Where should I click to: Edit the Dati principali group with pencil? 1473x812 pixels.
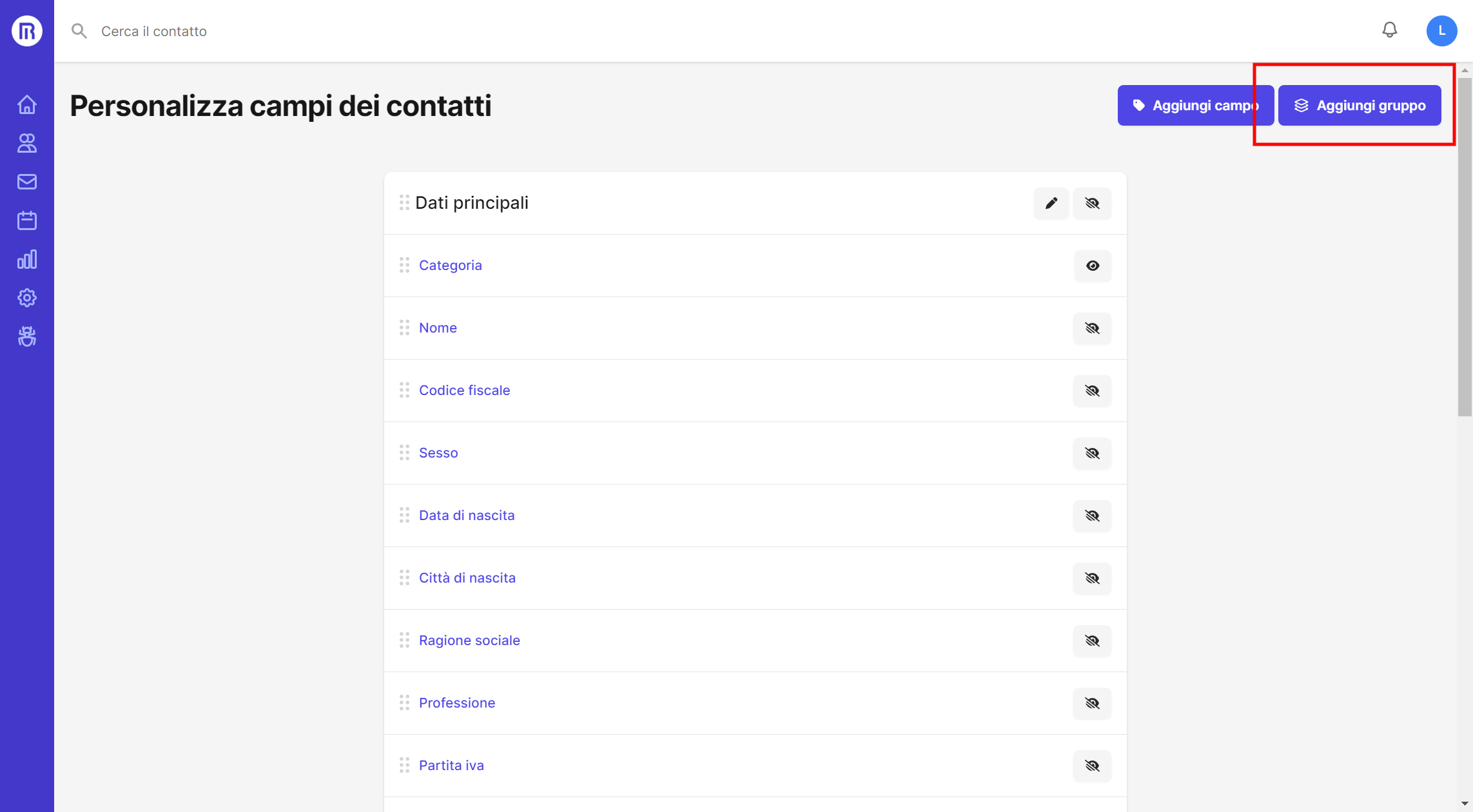[1051, 203]
